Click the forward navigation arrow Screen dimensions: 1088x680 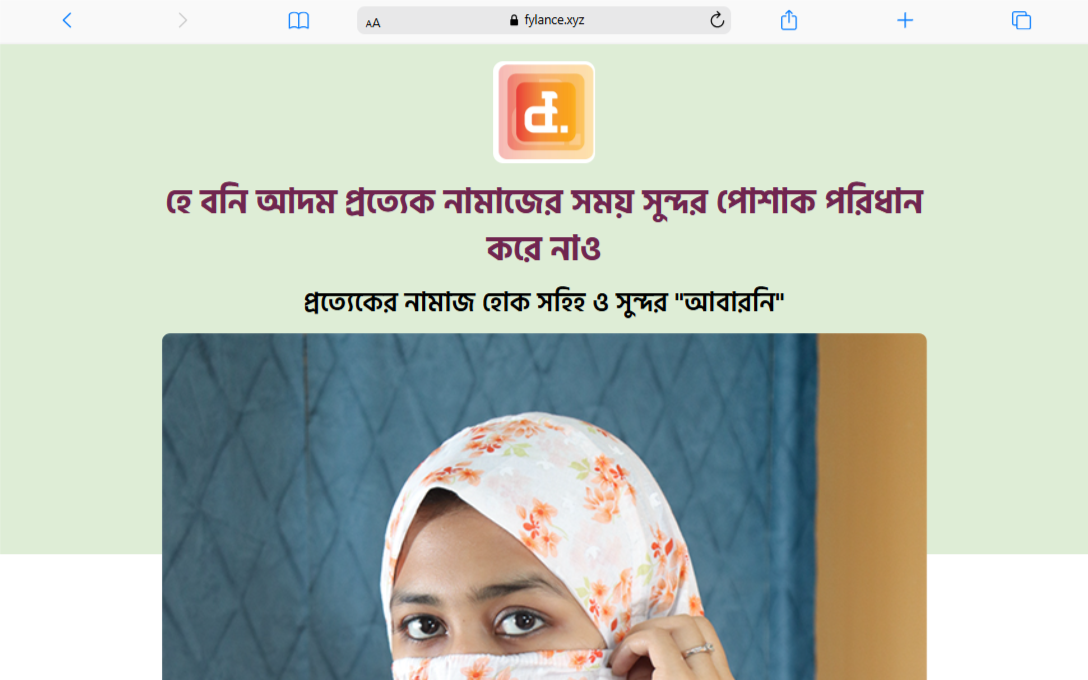pos(182,20)
